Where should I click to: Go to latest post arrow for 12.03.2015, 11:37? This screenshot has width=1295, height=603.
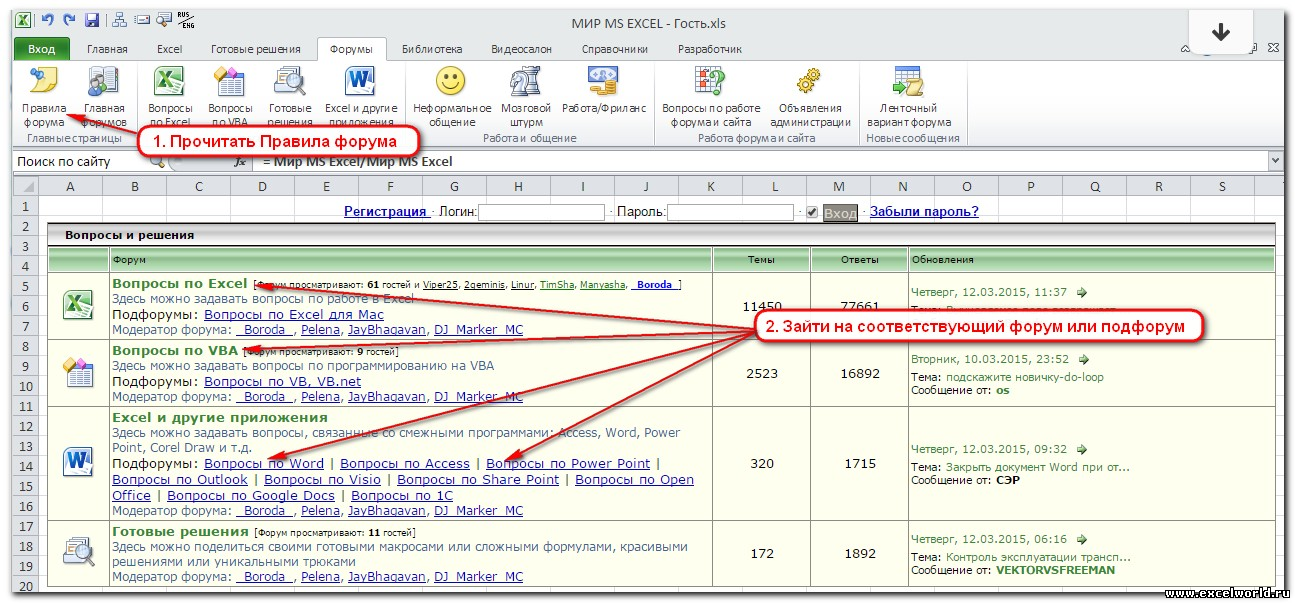coord(1080,293)
